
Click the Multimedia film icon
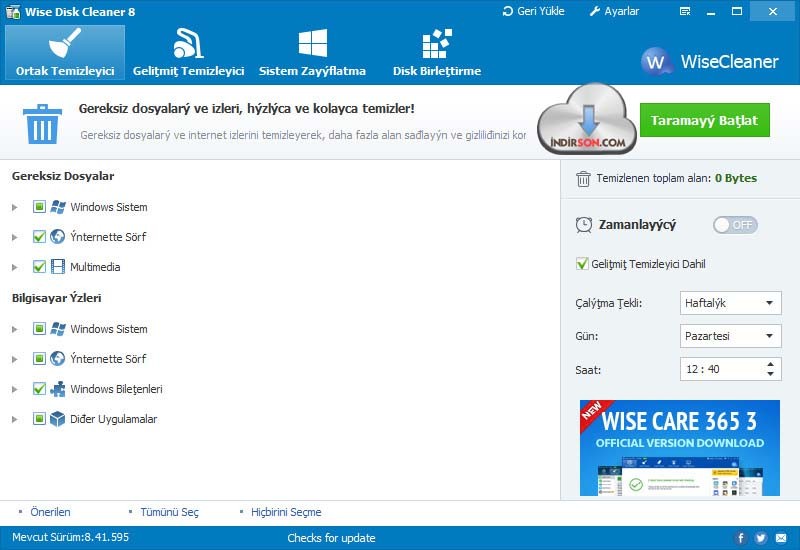click(58, 267)
